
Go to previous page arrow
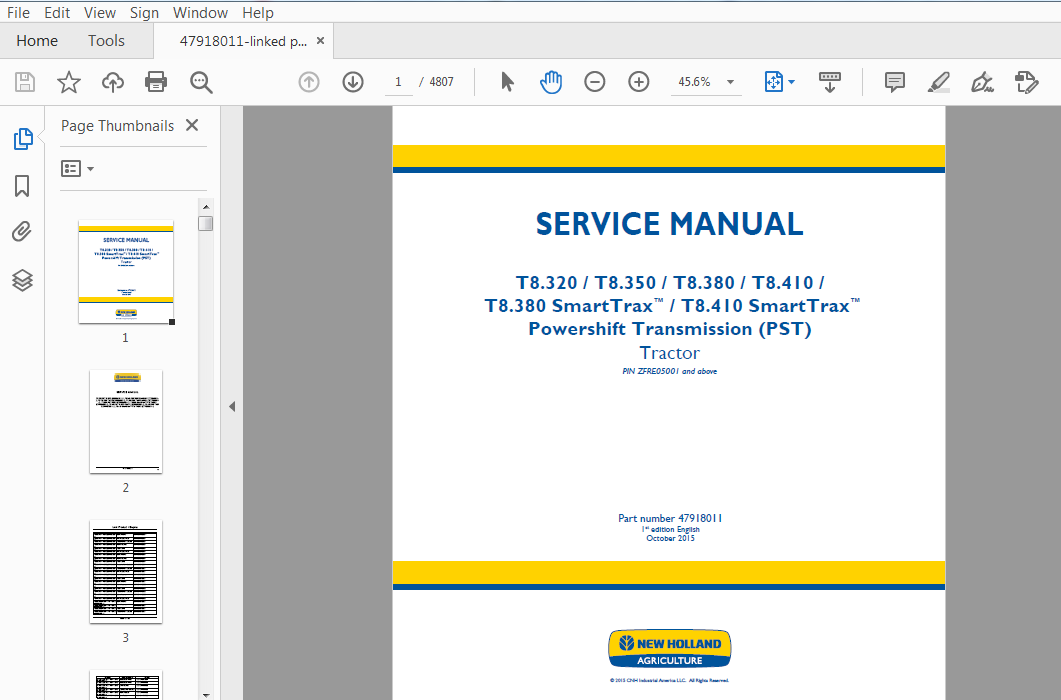[x=309, y=82]
